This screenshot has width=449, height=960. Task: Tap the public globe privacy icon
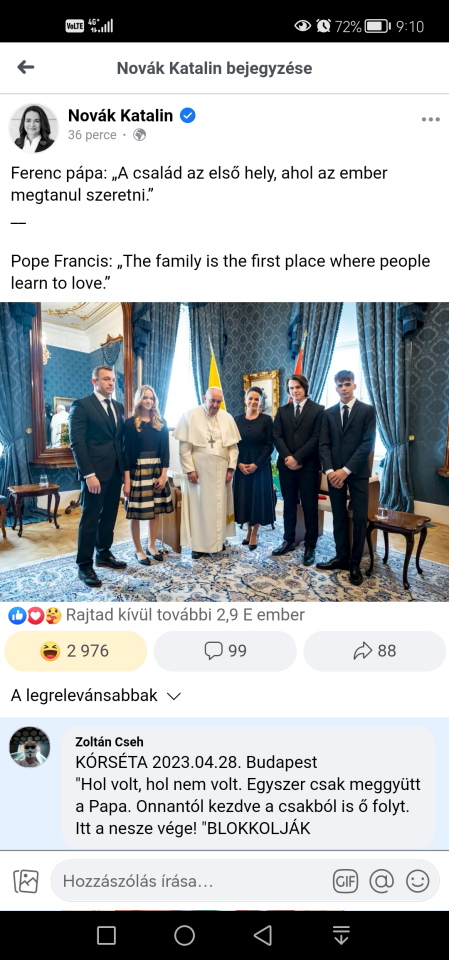point(140,135)
